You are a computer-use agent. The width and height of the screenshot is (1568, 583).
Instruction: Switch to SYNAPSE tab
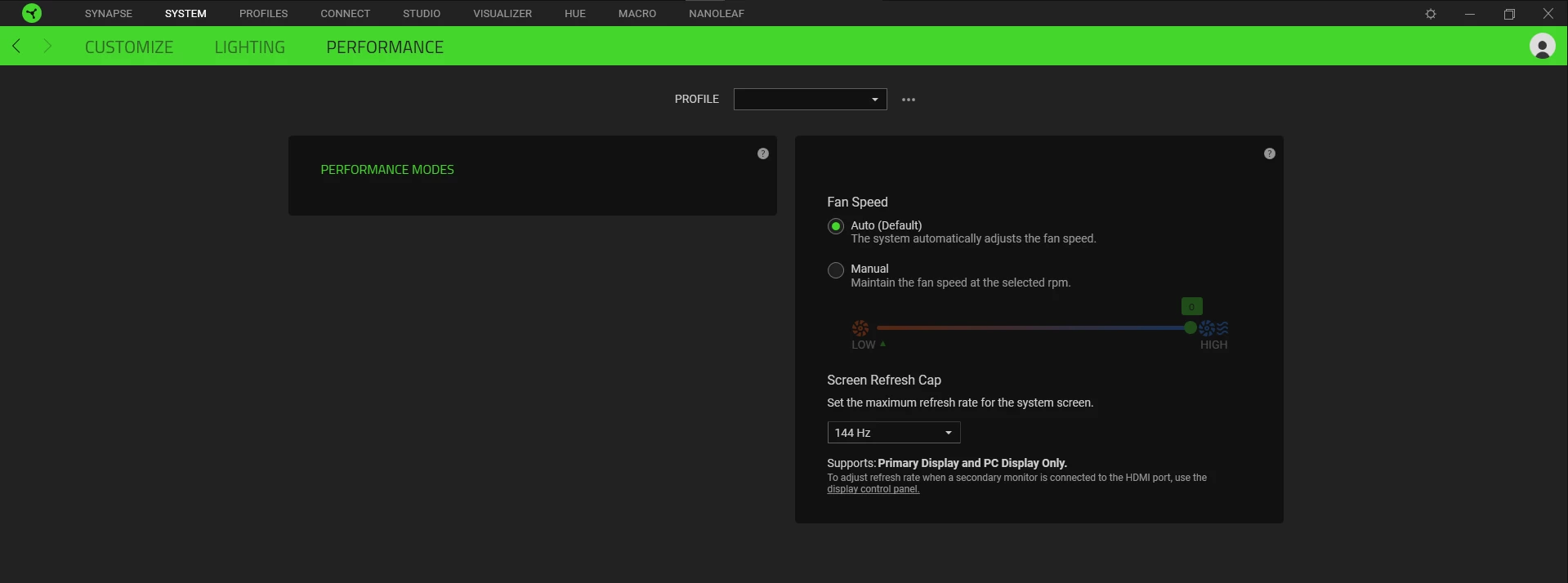(109, 14)
